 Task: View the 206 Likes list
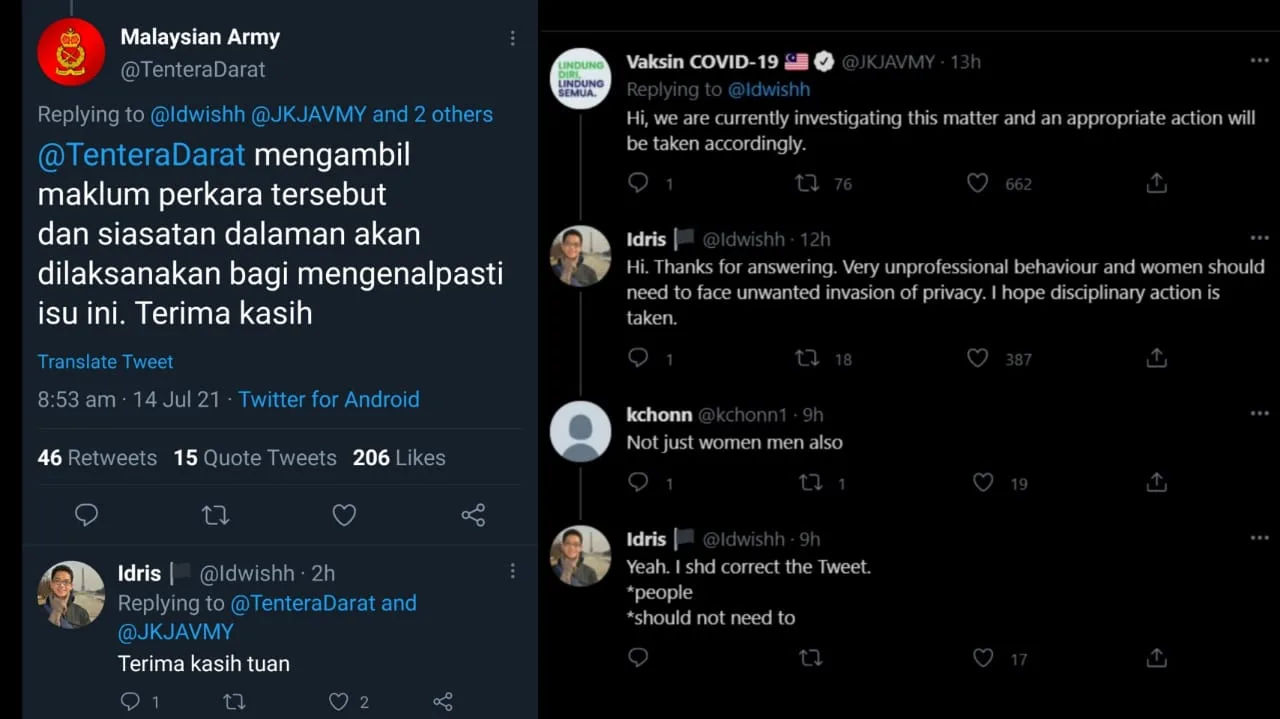coord(398,458)
